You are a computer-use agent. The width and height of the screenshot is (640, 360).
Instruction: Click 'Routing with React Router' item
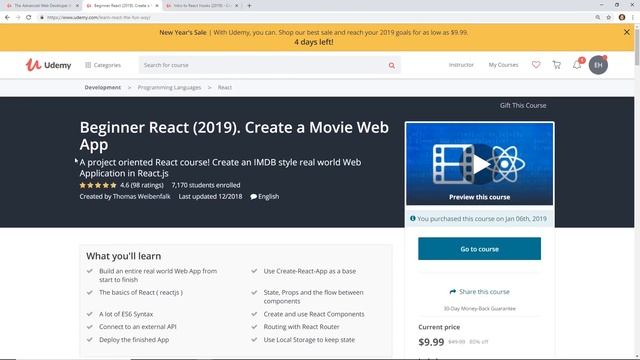301,327
